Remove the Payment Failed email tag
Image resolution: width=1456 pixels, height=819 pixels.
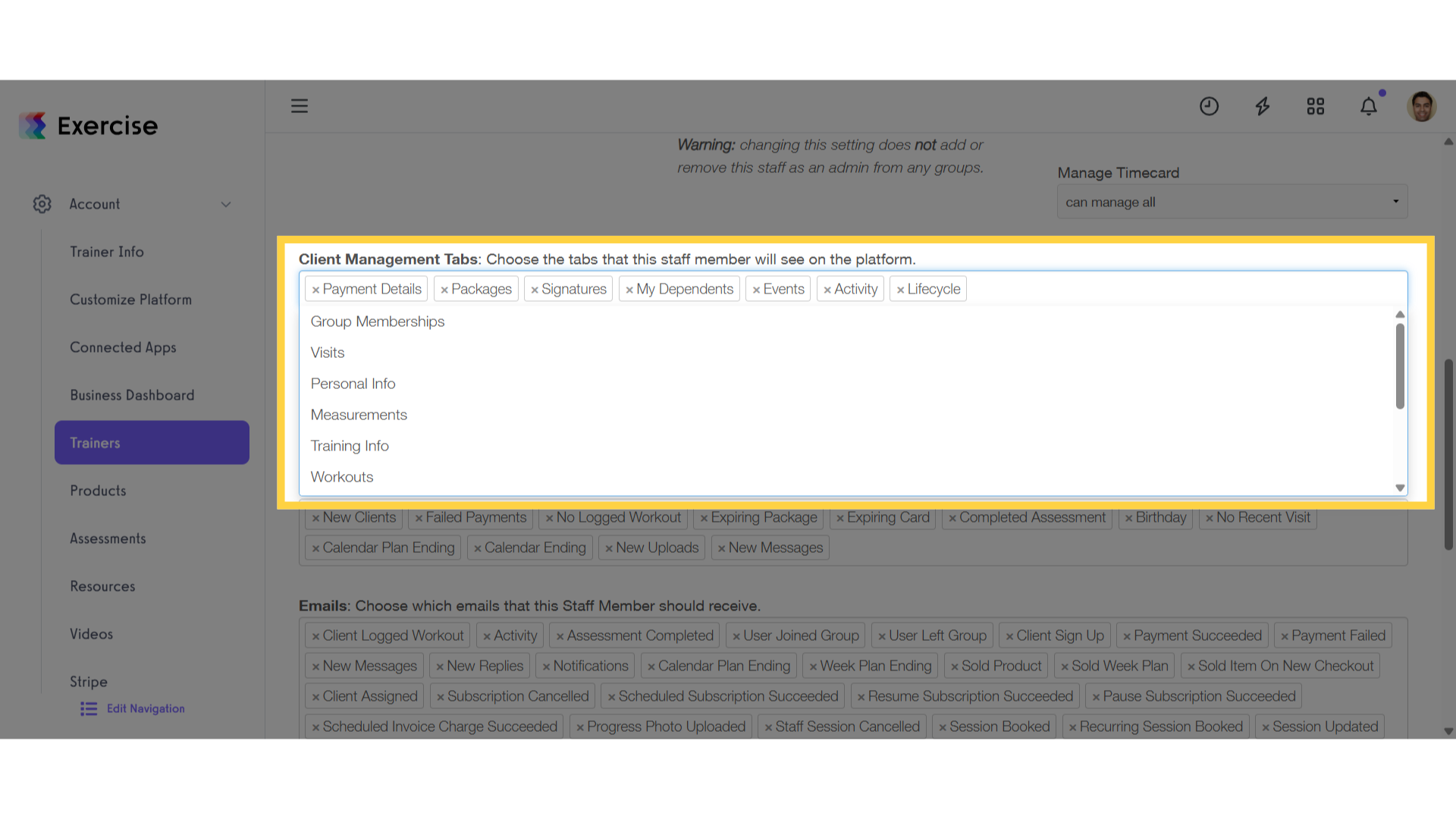pyautogui.click(x=1285, y=636)
